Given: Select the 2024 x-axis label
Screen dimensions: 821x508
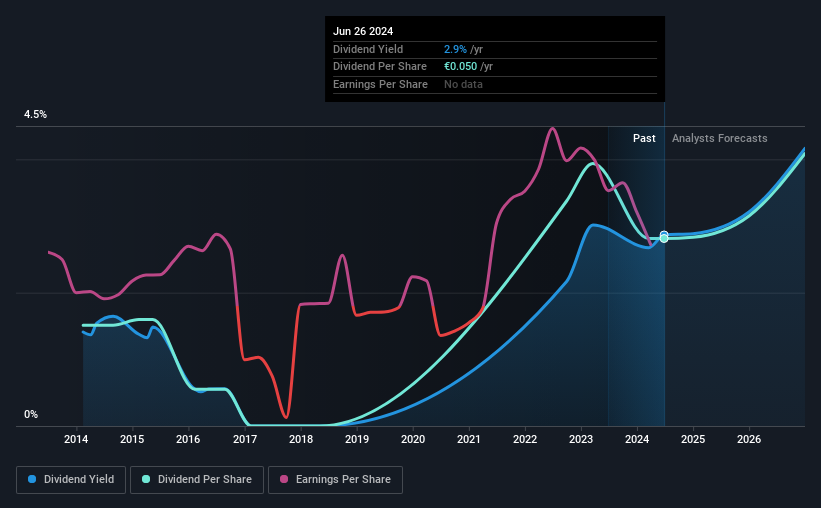Looking at the screenshot, I should (637, 439).
